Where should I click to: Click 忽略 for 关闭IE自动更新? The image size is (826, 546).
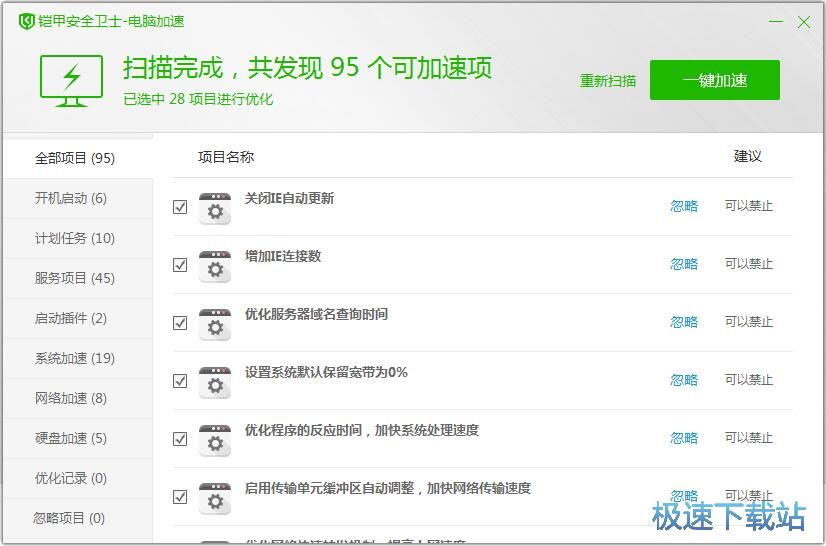tap(684, 206)
